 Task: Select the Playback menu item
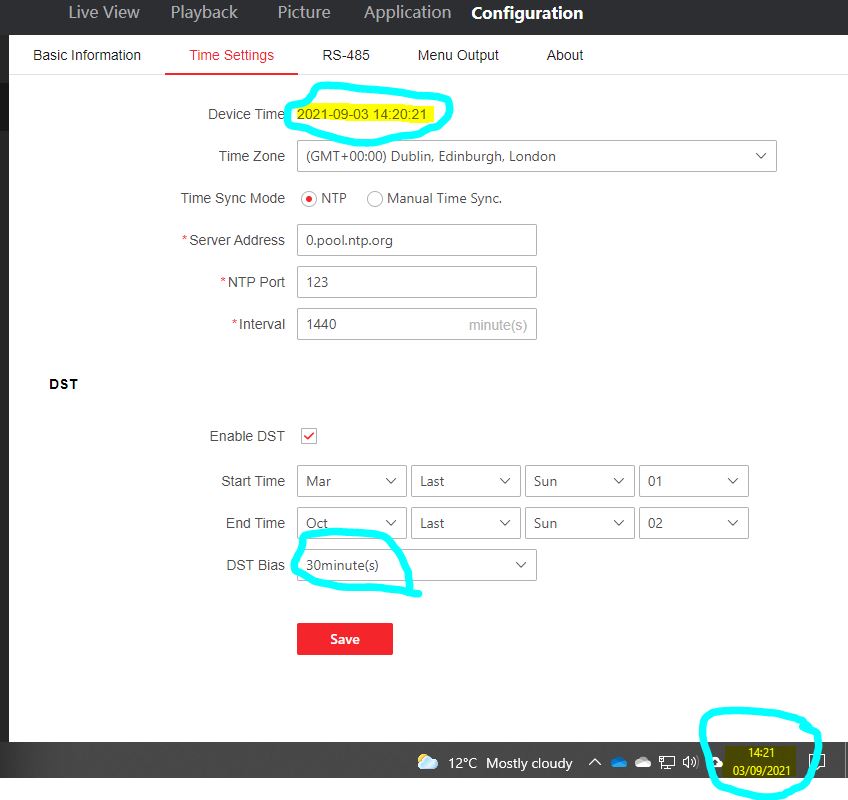[x=203, y=12]
